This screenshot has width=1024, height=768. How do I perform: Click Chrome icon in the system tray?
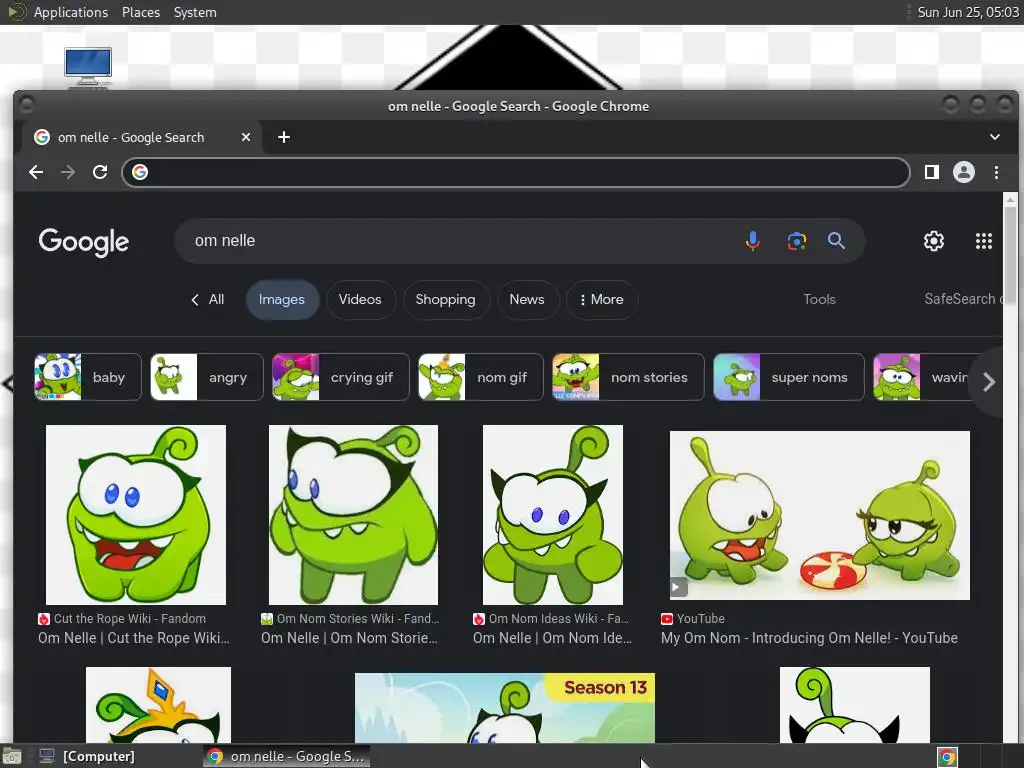947,757
